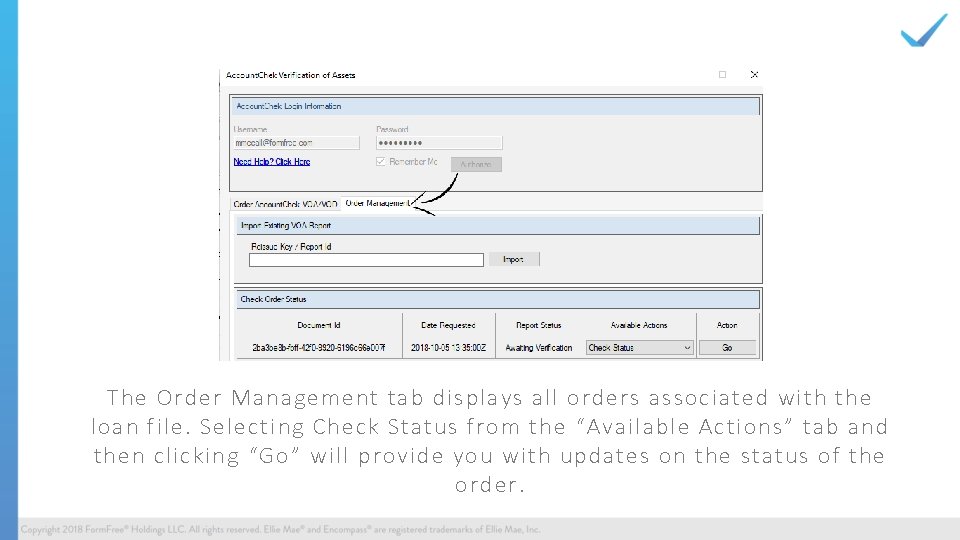
Task: Click the 2018-10-05 13:35:00Z date cell
Action: pyautogui.click(x=448, y=348)
